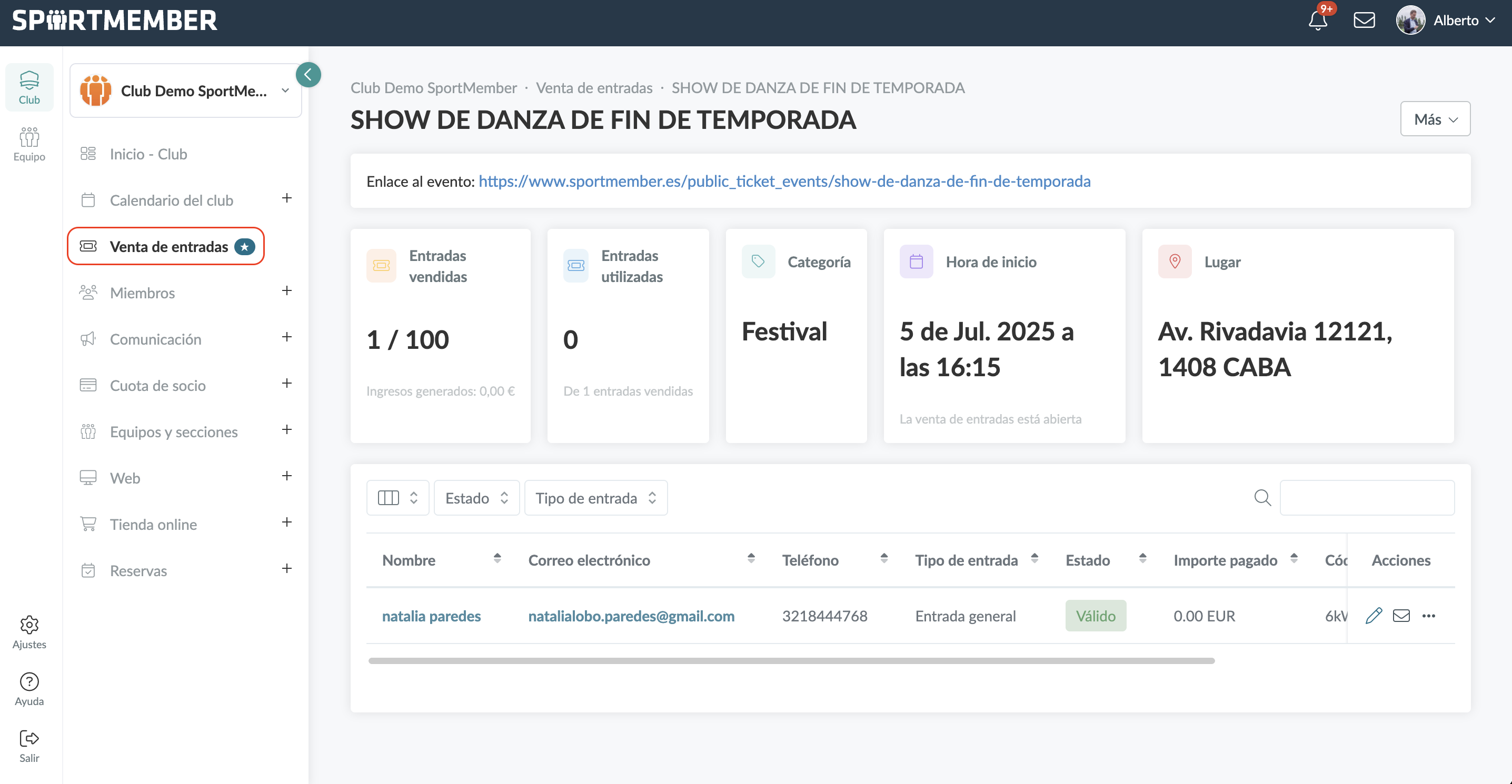Open the Estado filter dropdown

[x=476, y=498]
